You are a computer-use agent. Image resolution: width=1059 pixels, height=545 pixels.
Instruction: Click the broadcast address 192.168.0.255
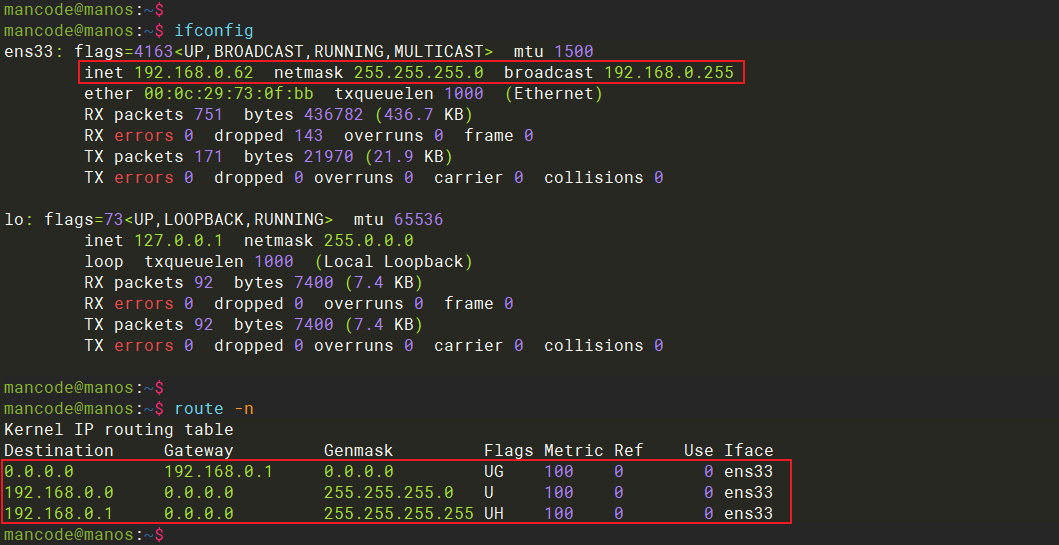click(x=669, y=72)
